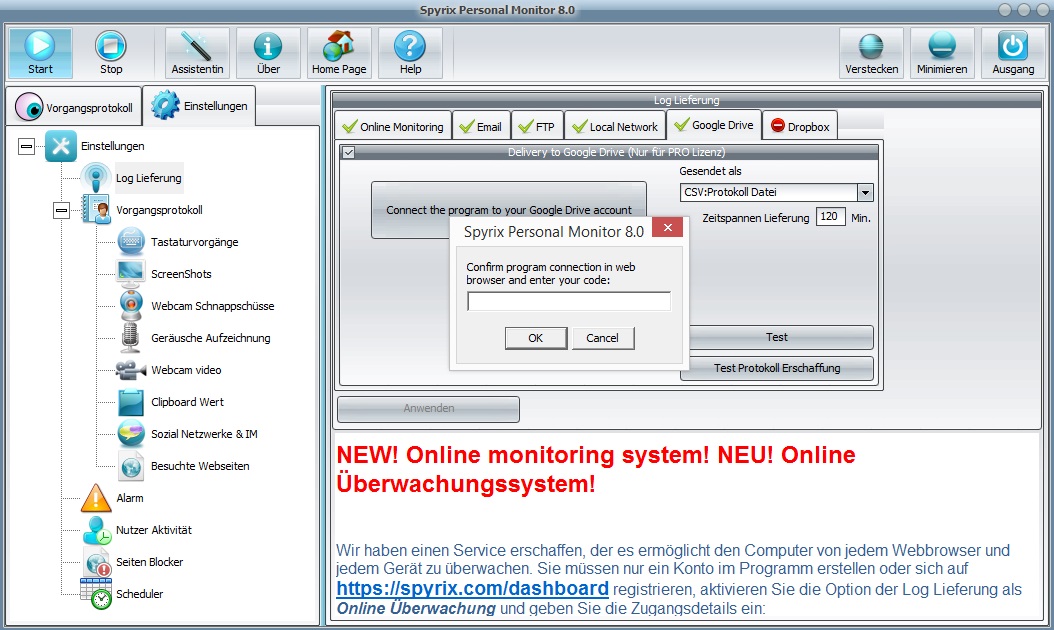Click the Ausgang power icon

click(1013, 46)
